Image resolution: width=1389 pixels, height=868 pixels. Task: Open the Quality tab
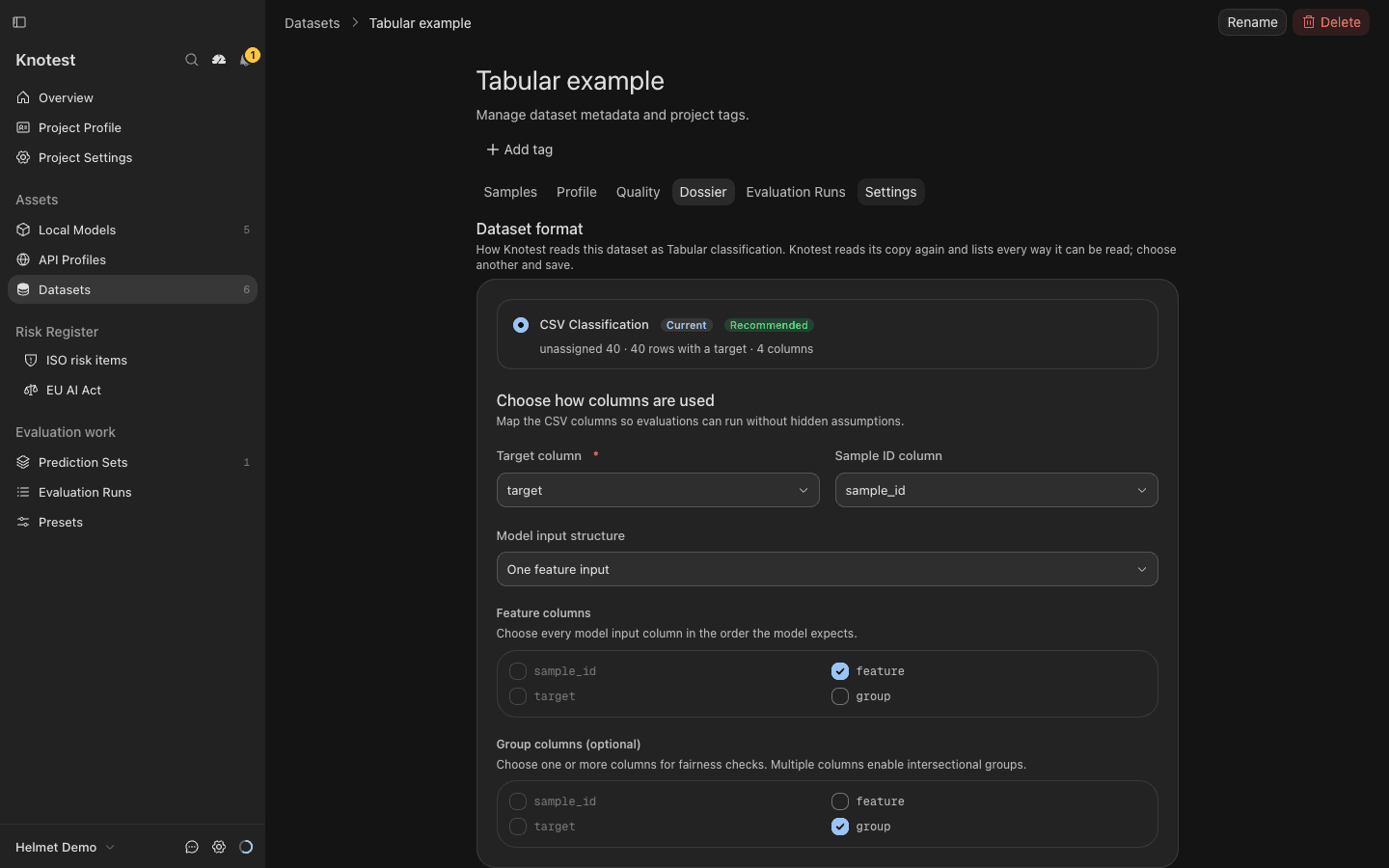639,192
